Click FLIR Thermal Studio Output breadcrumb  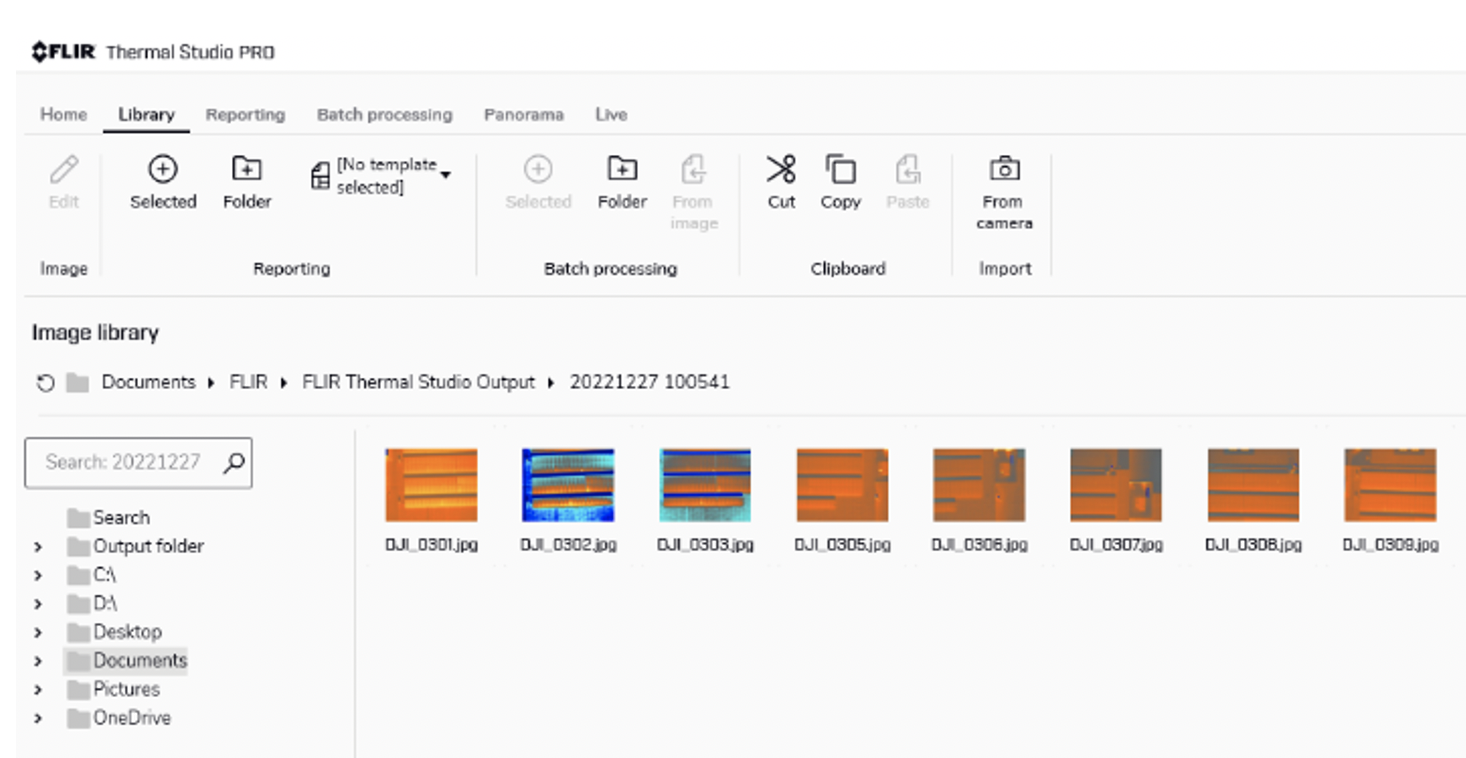[418, 382]
